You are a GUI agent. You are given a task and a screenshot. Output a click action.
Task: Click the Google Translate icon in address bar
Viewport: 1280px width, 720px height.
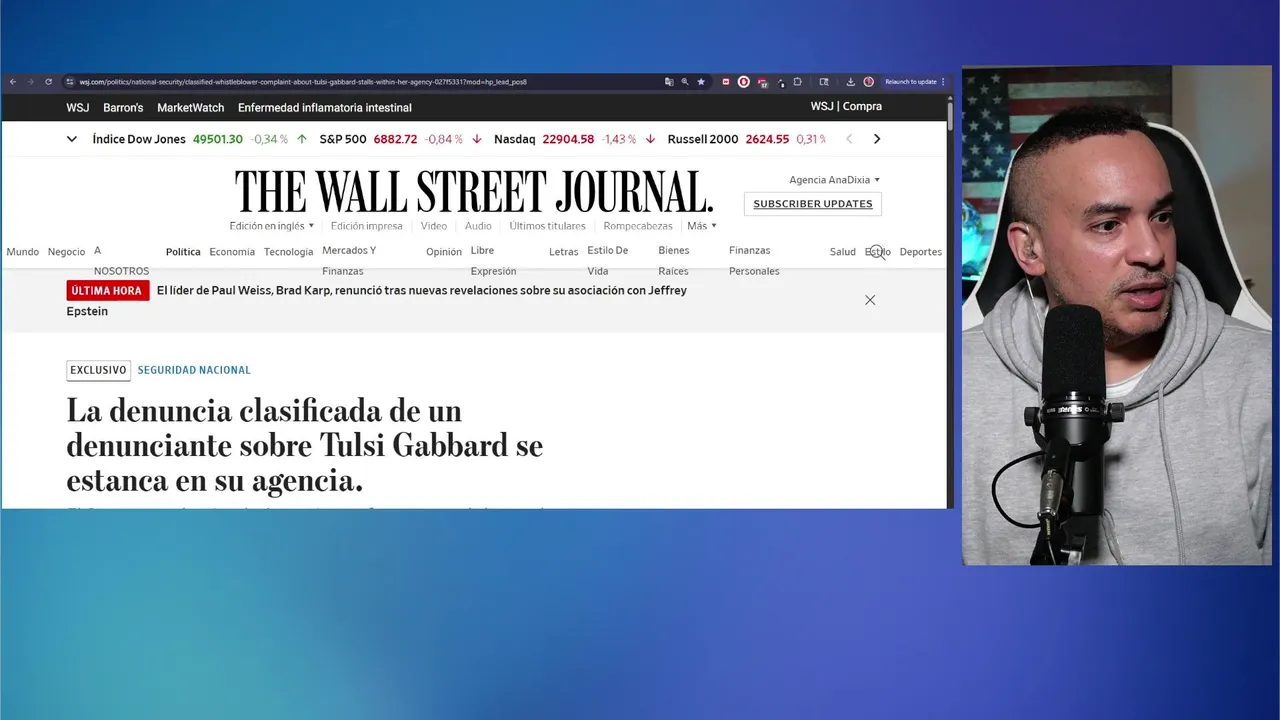coord(669,82)
